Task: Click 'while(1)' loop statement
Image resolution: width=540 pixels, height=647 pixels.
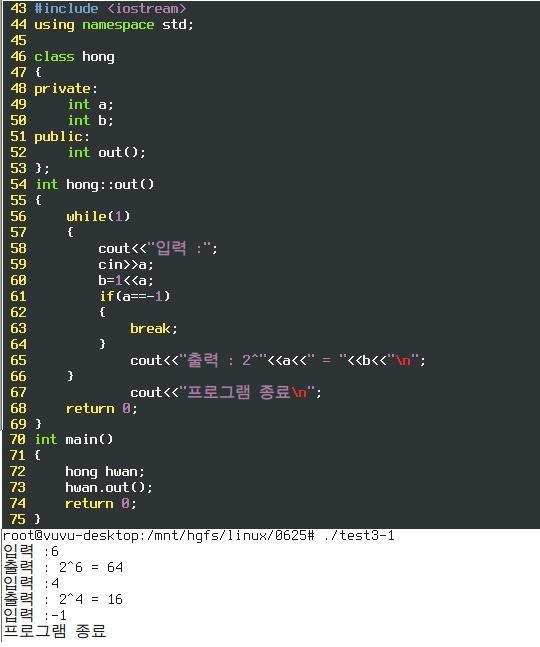Action: tap(98, 216)
